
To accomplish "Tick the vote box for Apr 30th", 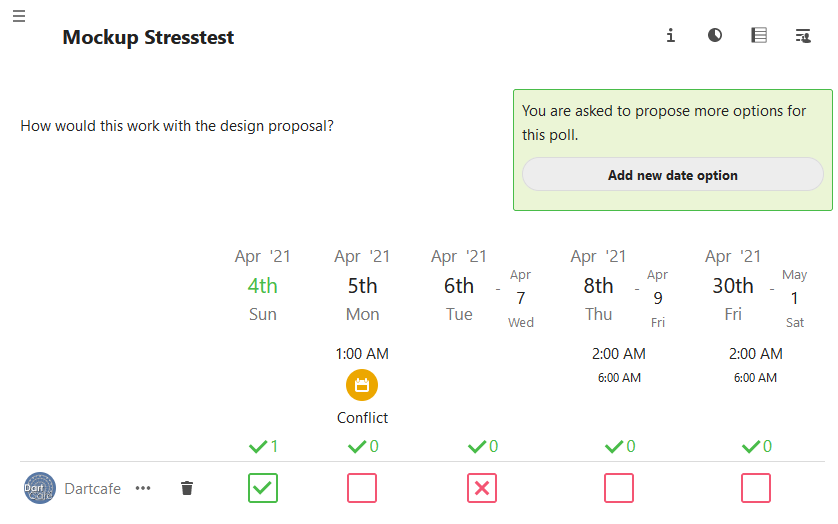I will [x=756, y=488].
